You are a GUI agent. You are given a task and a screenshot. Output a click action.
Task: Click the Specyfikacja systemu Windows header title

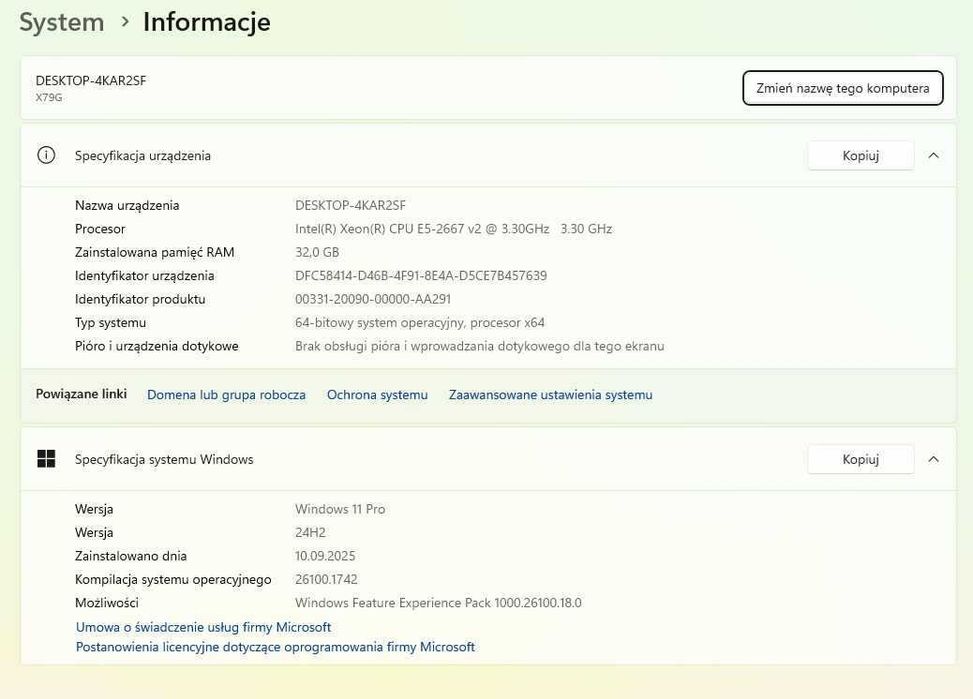(164, 459)
